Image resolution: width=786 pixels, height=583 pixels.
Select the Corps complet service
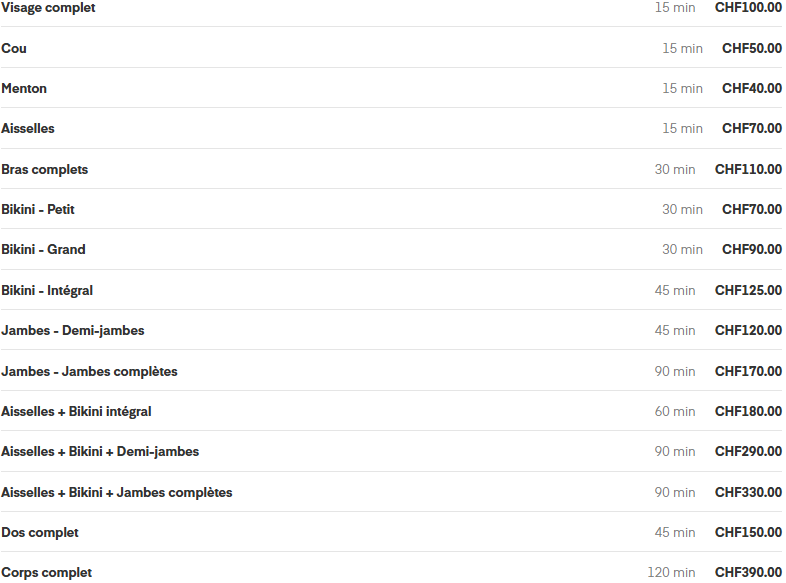[46, 573]
